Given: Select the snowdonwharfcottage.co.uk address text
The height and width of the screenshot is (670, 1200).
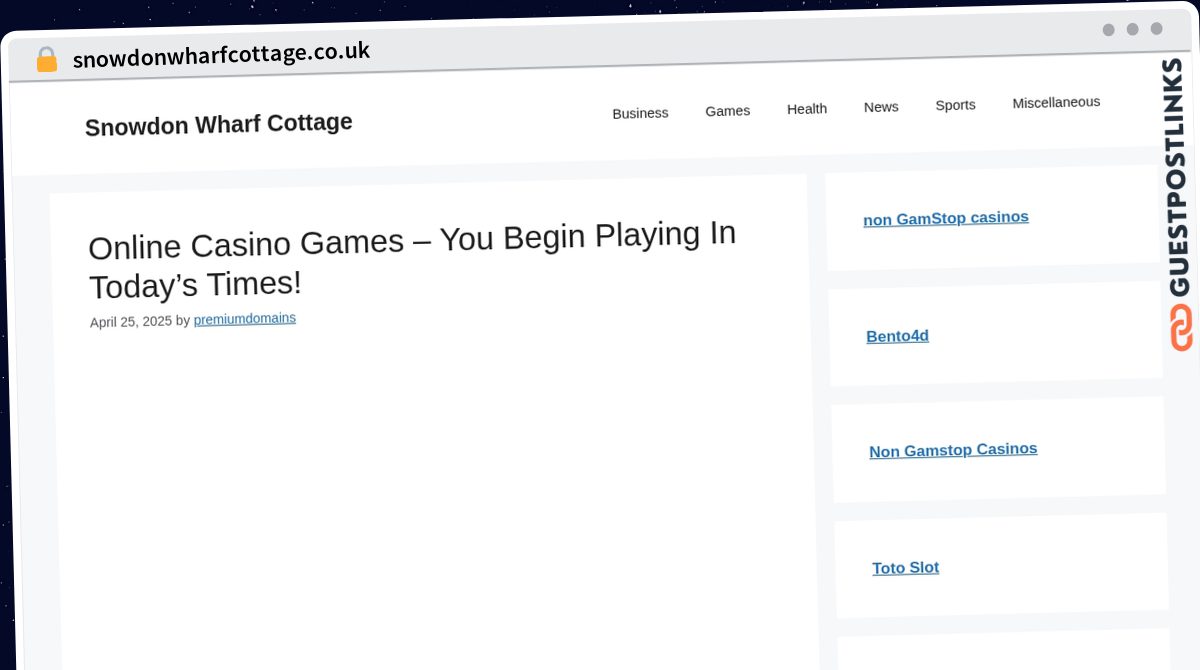Looking at the screenshot, I should [221, 54].
